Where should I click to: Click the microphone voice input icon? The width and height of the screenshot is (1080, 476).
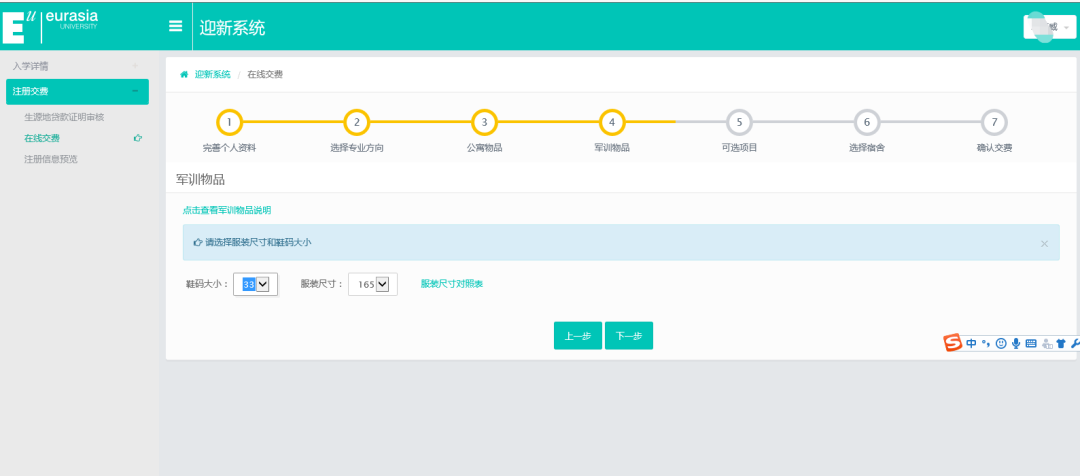(x=1016, y=343)
